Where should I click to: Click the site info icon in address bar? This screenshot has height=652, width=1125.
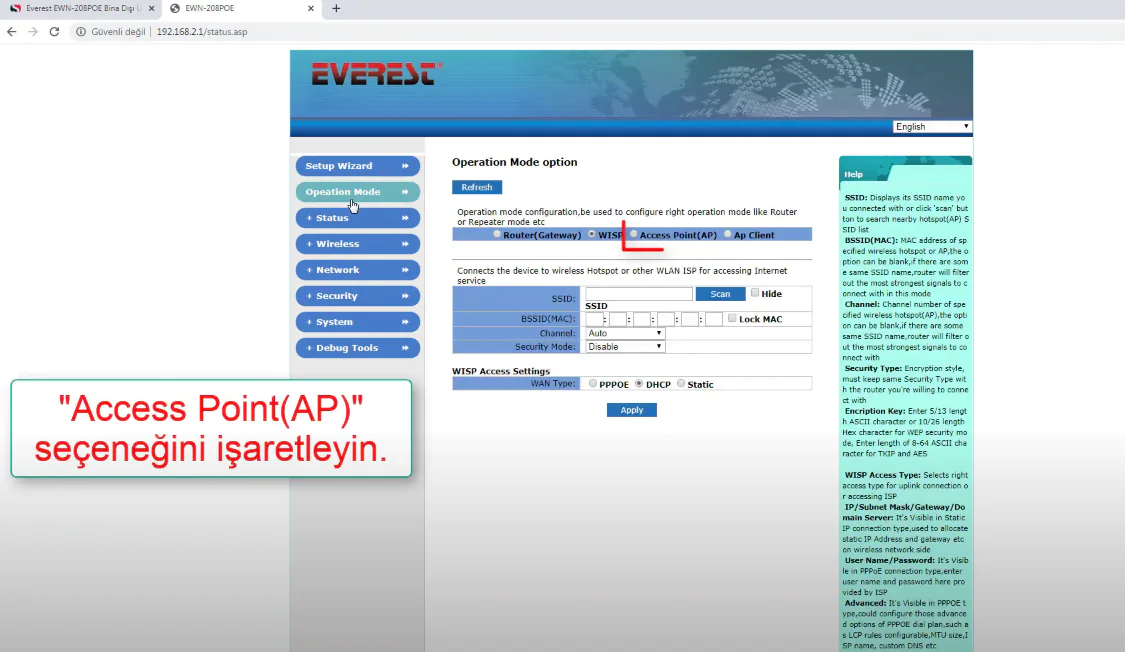tap(80, 32)
